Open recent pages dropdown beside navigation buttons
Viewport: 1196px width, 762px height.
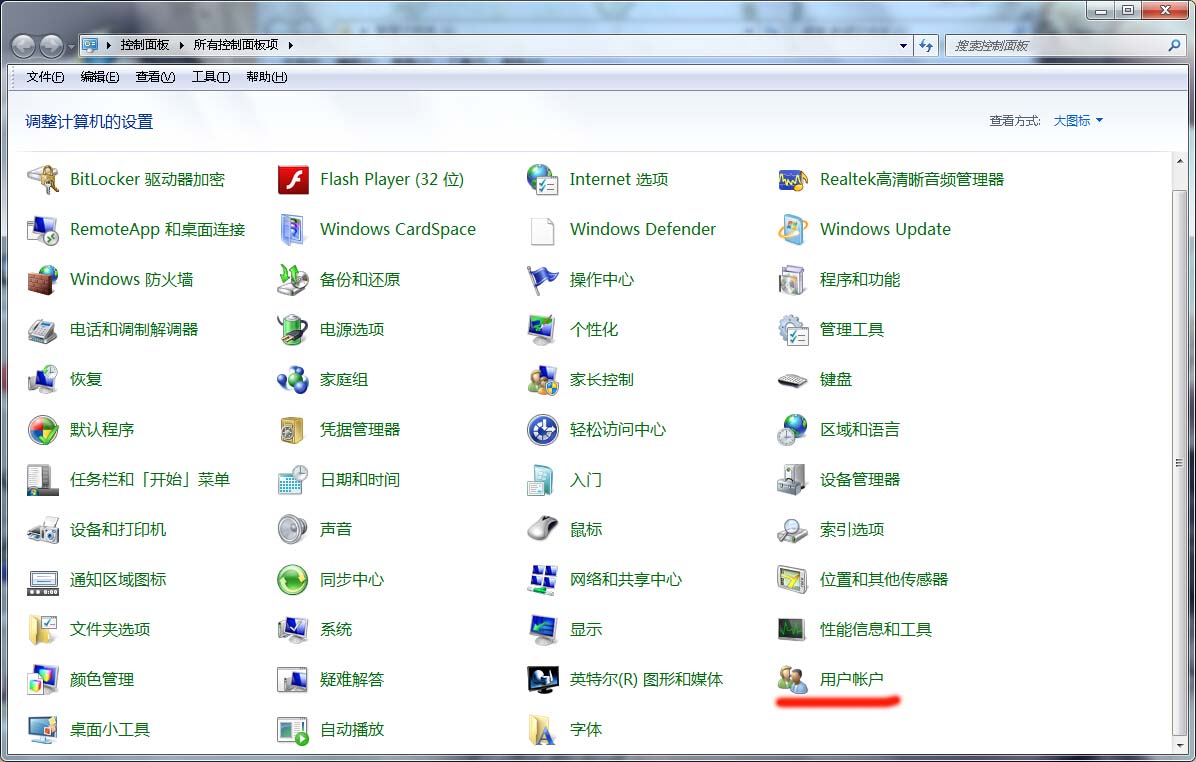tap(72, 47)
